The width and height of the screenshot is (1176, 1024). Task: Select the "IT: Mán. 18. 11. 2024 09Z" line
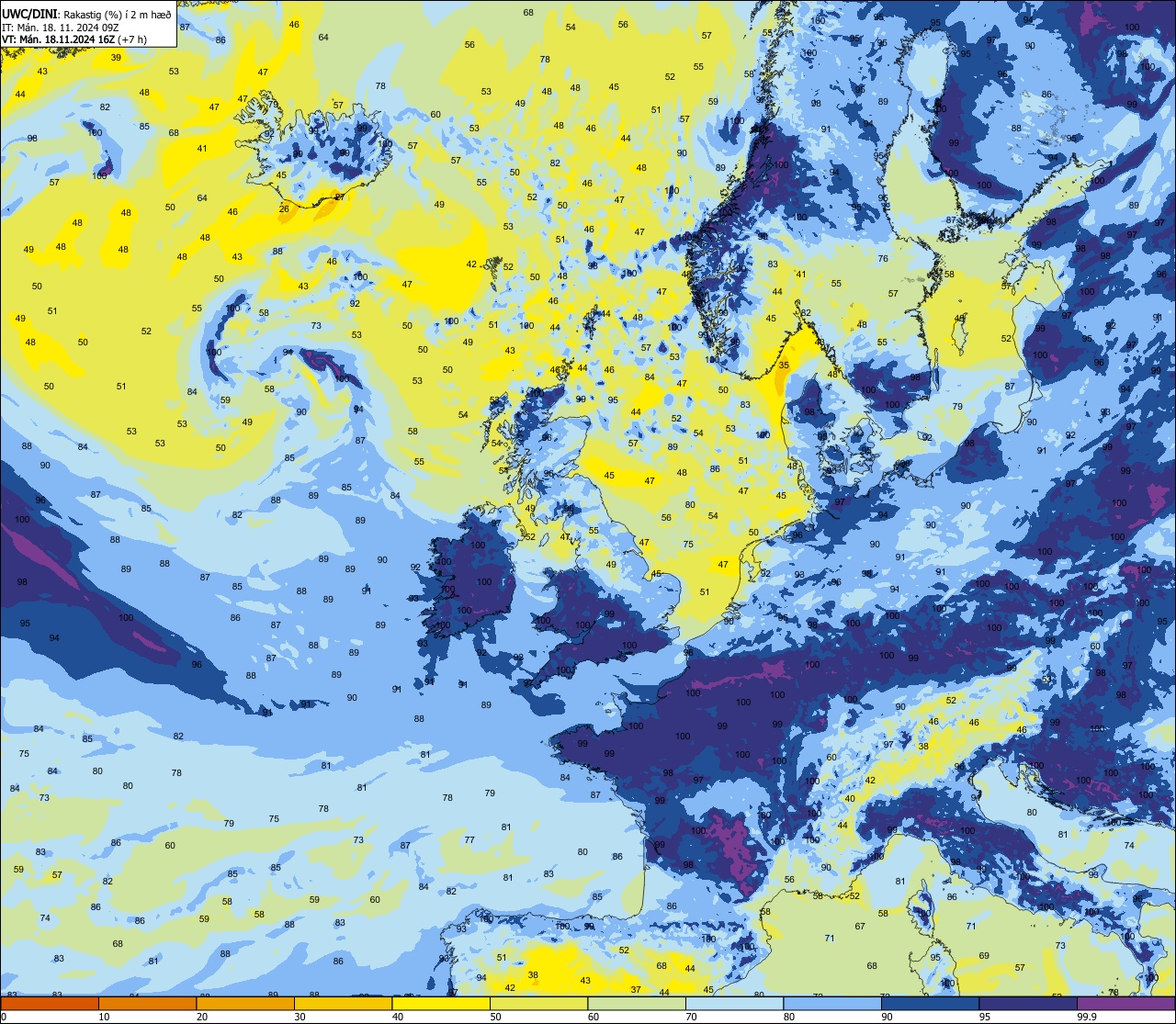[x=59, y=28]
